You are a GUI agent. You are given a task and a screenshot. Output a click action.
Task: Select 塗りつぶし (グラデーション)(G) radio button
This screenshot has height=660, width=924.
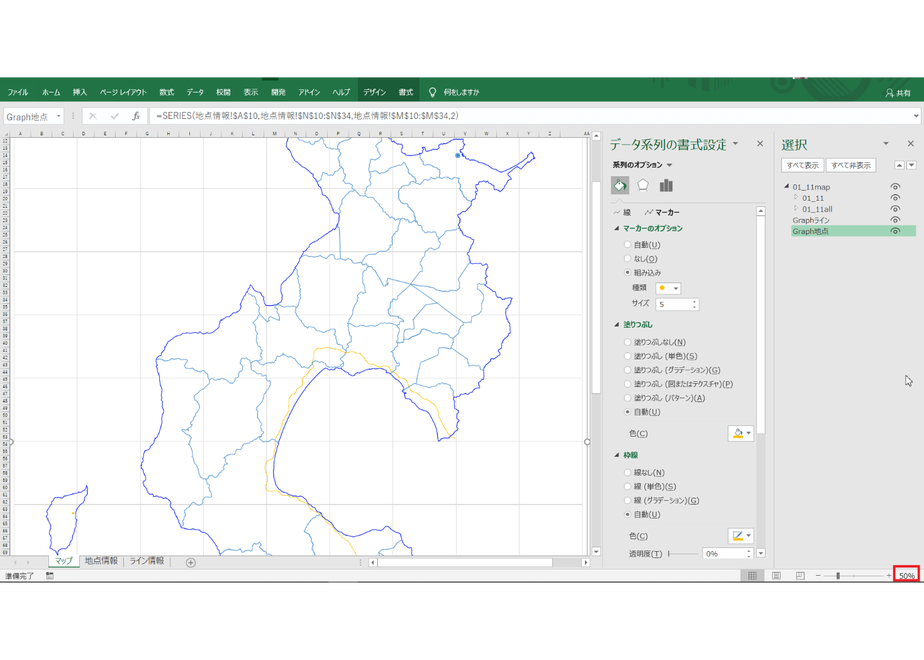[628, 370]
